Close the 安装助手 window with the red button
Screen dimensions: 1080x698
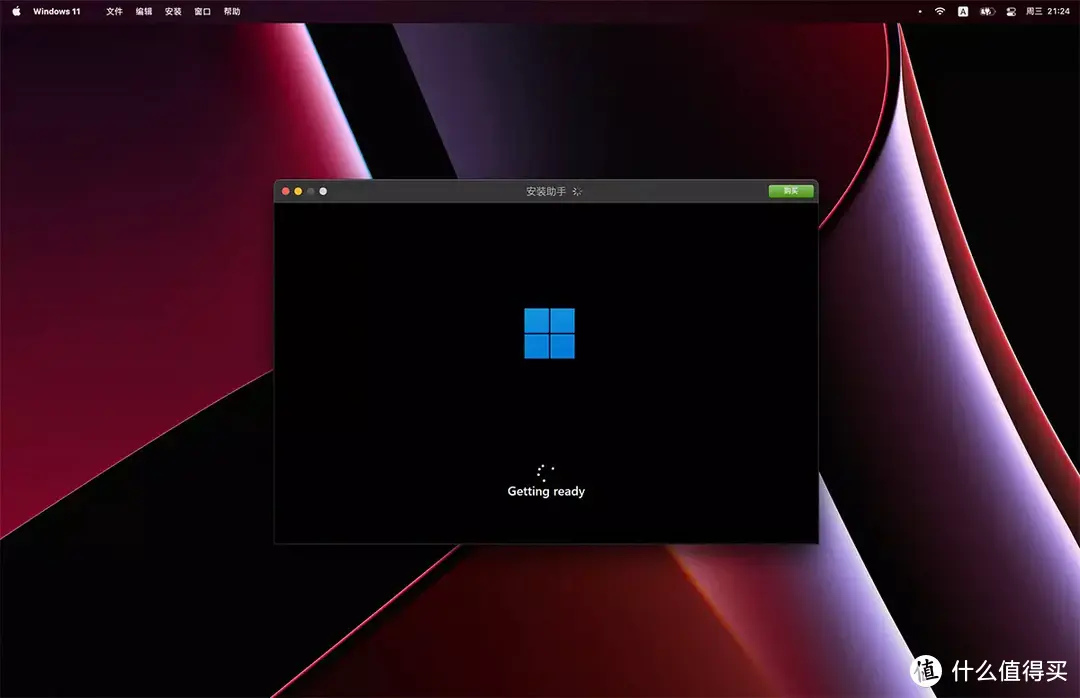click(286, 192)
